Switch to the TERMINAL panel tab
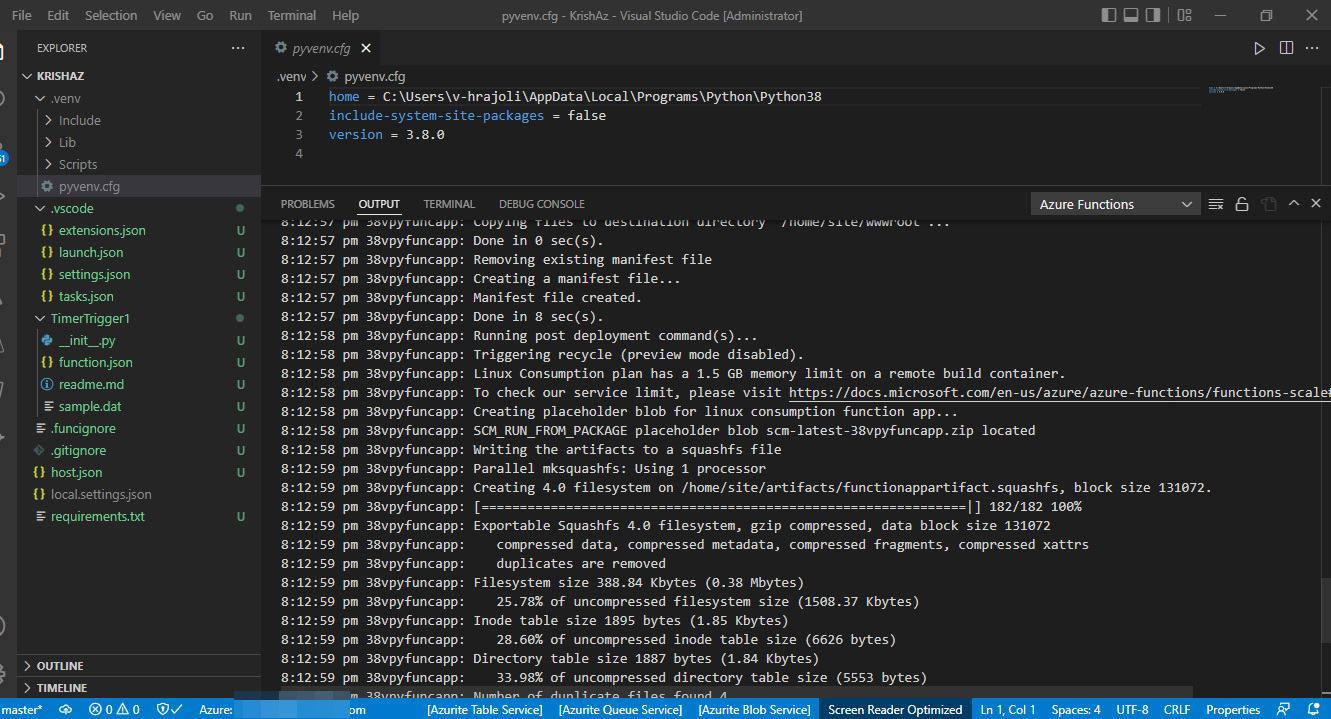 pos(449,204)
